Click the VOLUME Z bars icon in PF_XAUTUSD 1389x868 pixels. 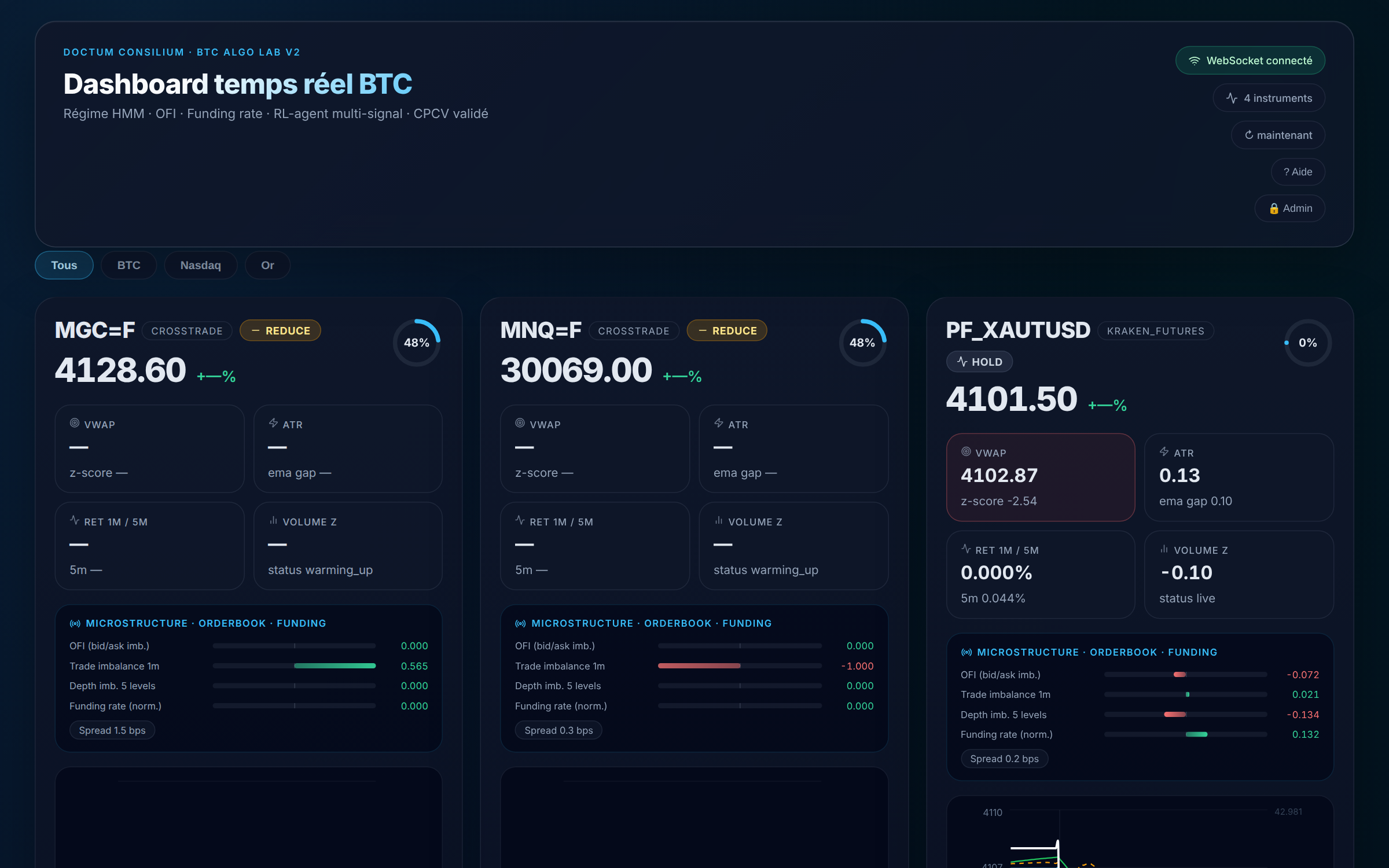(x=1164, y=549)
